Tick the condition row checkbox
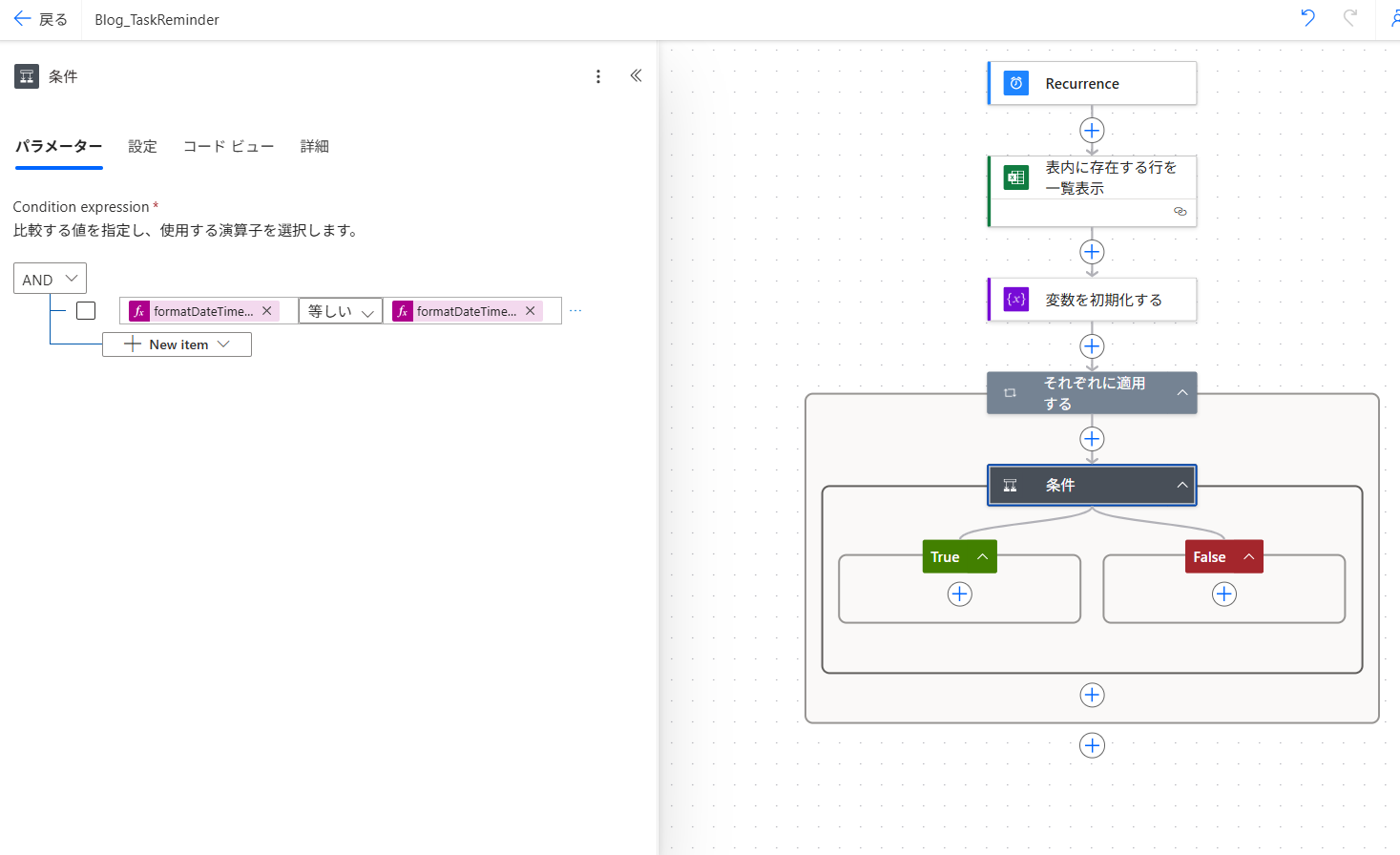Screen dimensions: 1400x855 click(x=86, y=311)
